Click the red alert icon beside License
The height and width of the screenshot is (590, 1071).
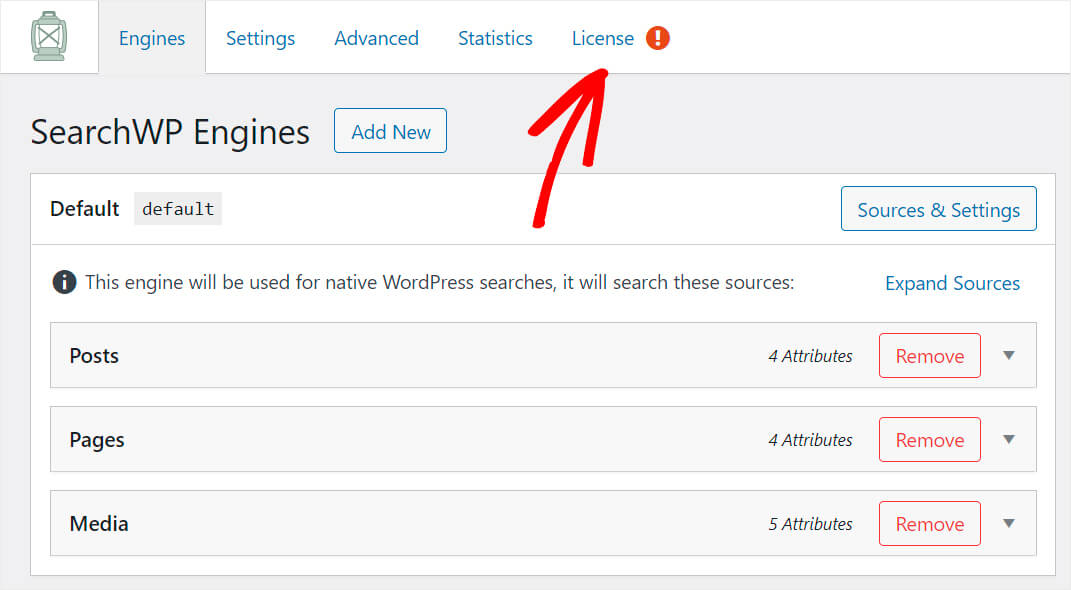658,38
